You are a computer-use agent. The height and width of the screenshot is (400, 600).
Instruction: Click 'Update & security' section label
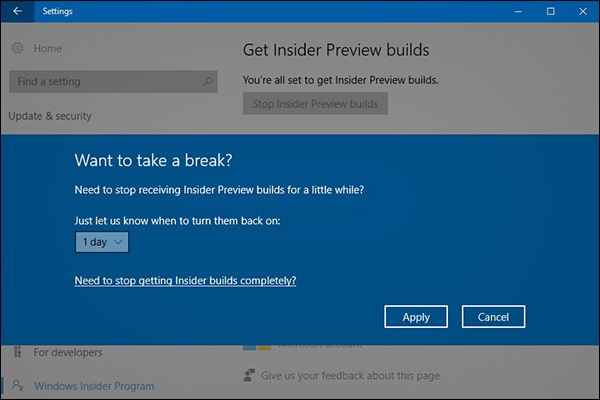[x=50, y=116]
